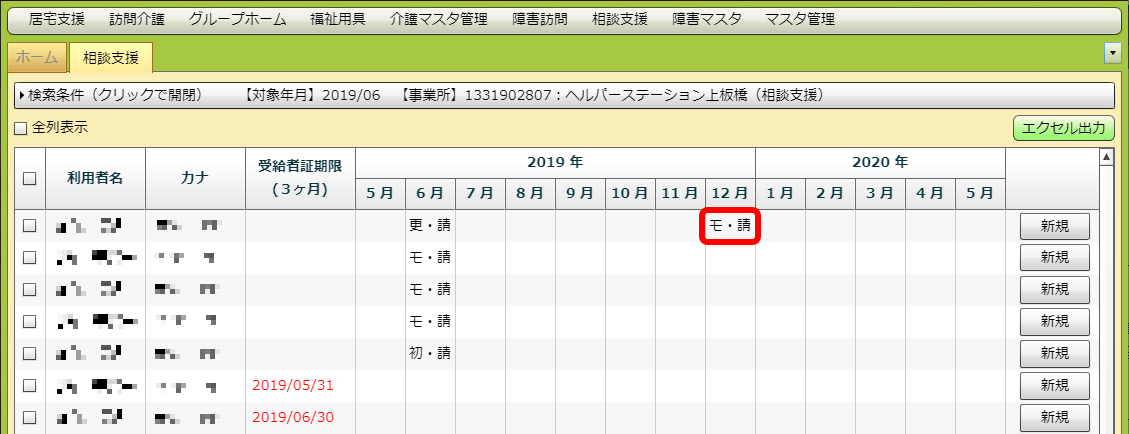Select the グループホーム menu item
The height and width of the screenshot is (434, 1129).
tap(237, 20)
